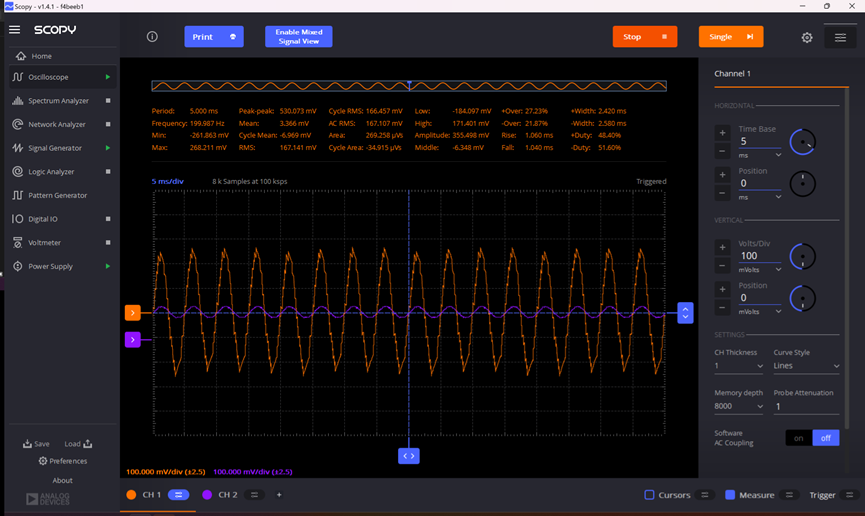Image resolution: width=865 pixels, height=516 pixels.
Task: Decrease Time Base with minus button
Action: 722,151
